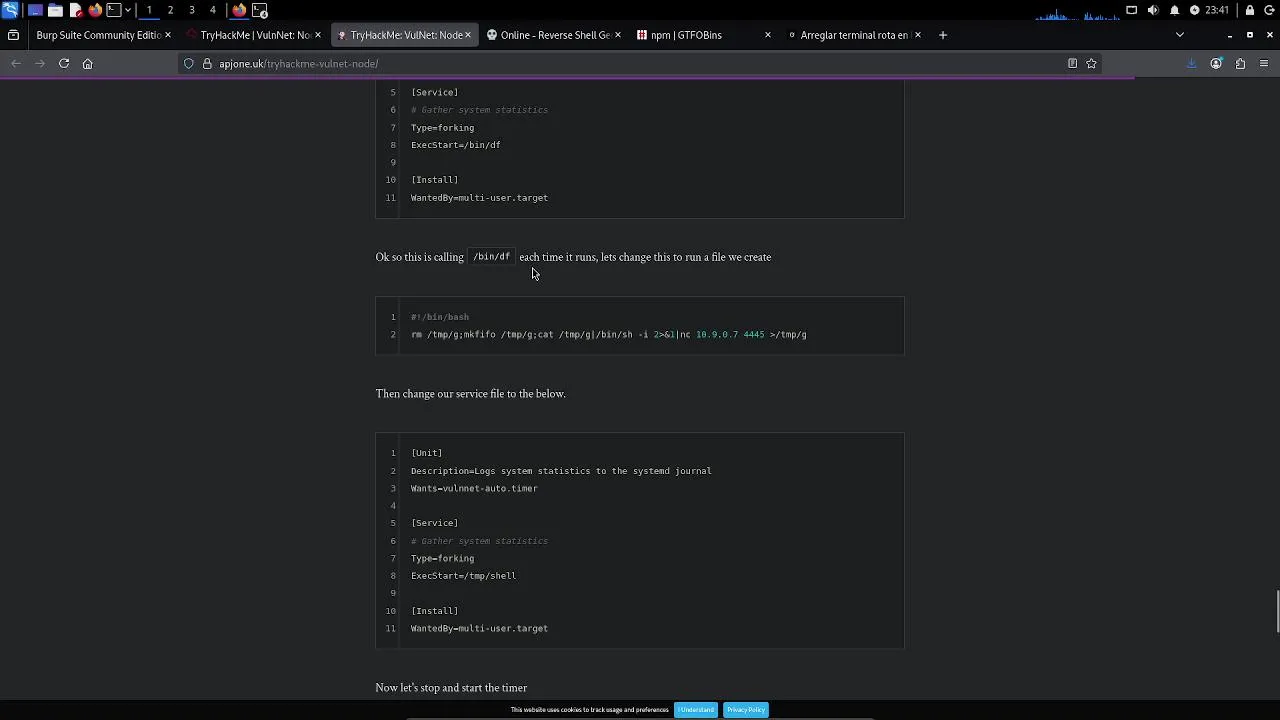Screen dimensions: 1280x720
Task: Launch Firefox from the panel launcher
Action: tap(95, 10)
